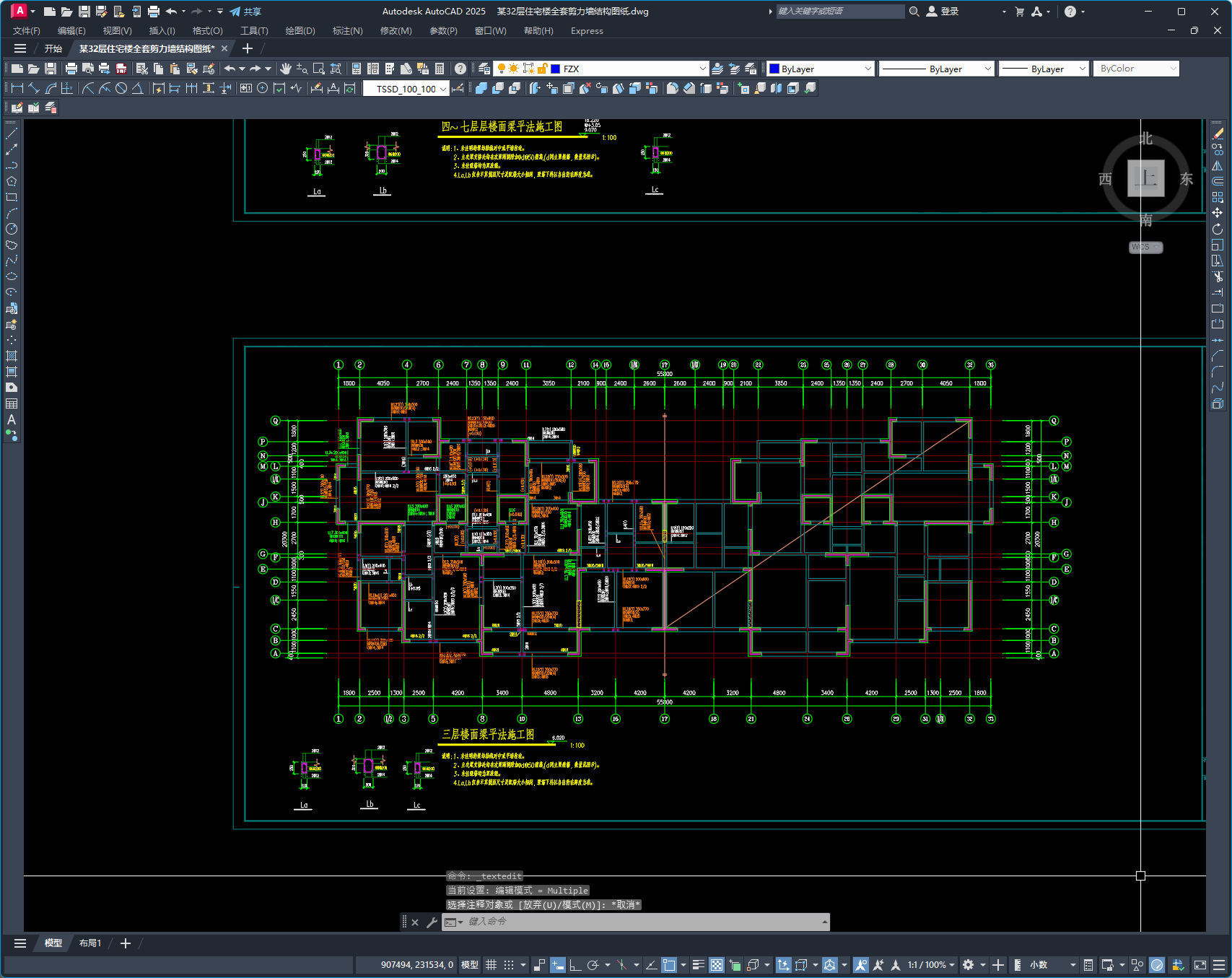Select the Mirror modify tool
The height and width of the screenshot is (978, 1232).
(1218, 165)
